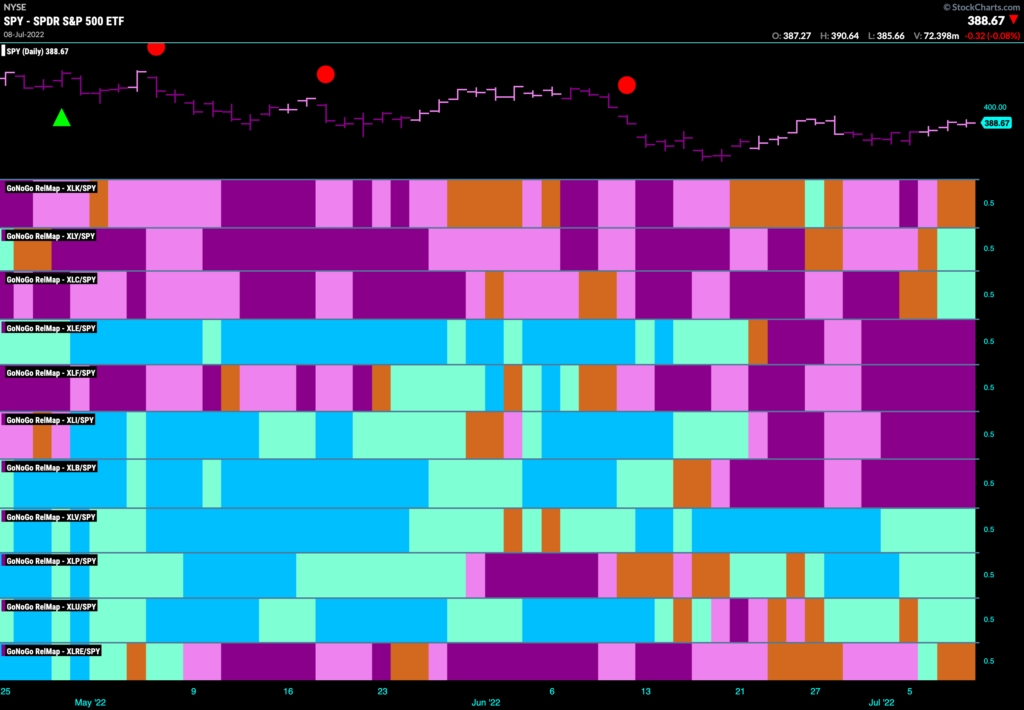Click the Jul '22 month axis label

pos(881,703)
